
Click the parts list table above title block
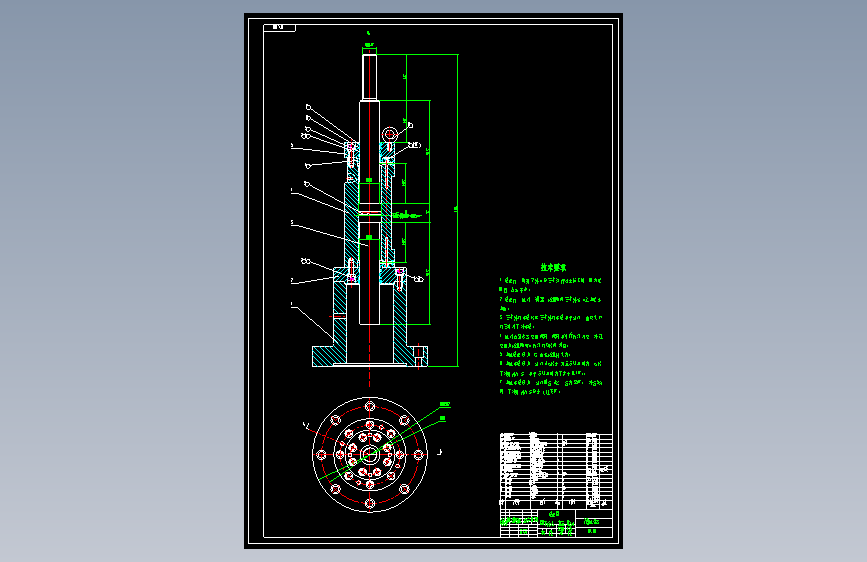(556, 470)
